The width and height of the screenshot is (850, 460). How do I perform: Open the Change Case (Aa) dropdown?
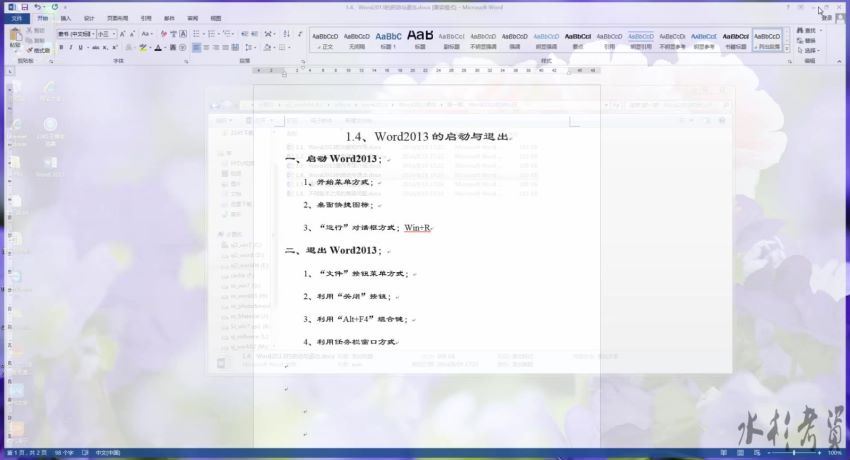click(x=146, y=34)
